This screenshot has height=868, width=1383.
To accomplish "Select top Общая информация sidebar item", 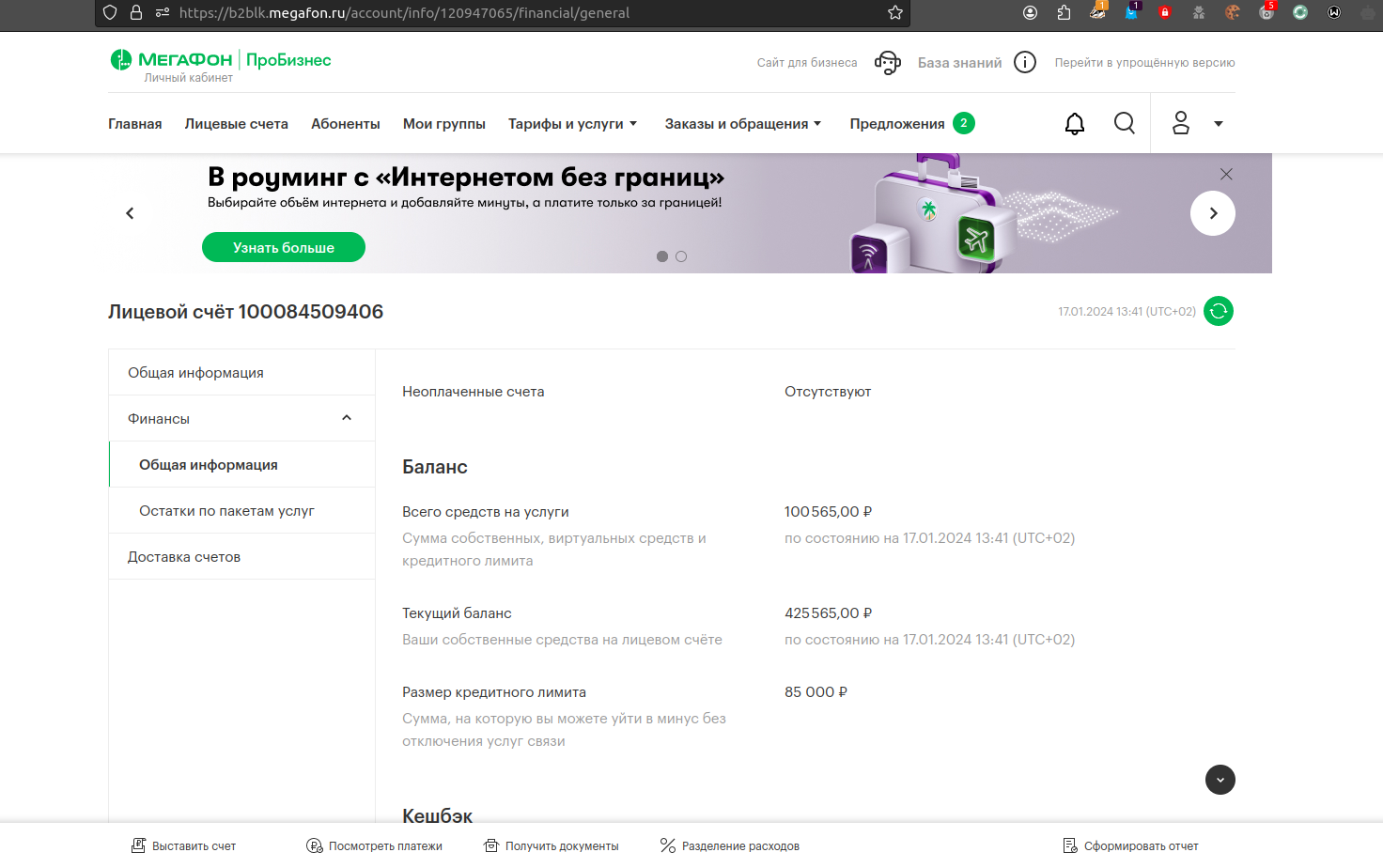I will click(x=242, y=373).
